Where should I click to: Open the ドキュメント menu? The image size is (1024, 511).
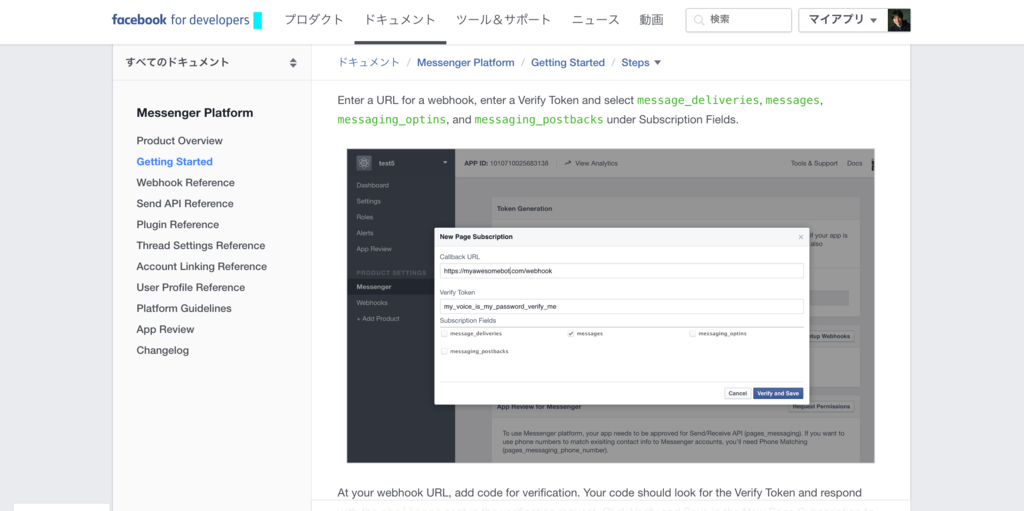(400, 20)
